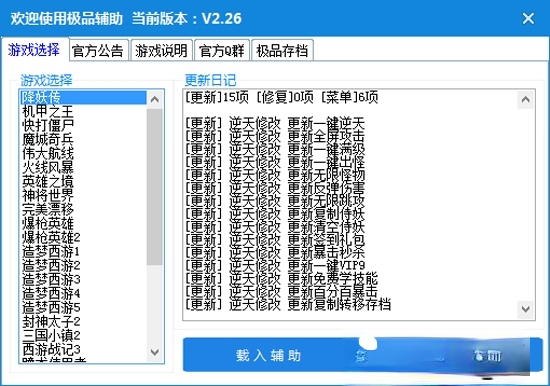Choose 造梦西游3 in game list
Image resolution: width=550 pixels, height=386 pixels.
[83, 280]
